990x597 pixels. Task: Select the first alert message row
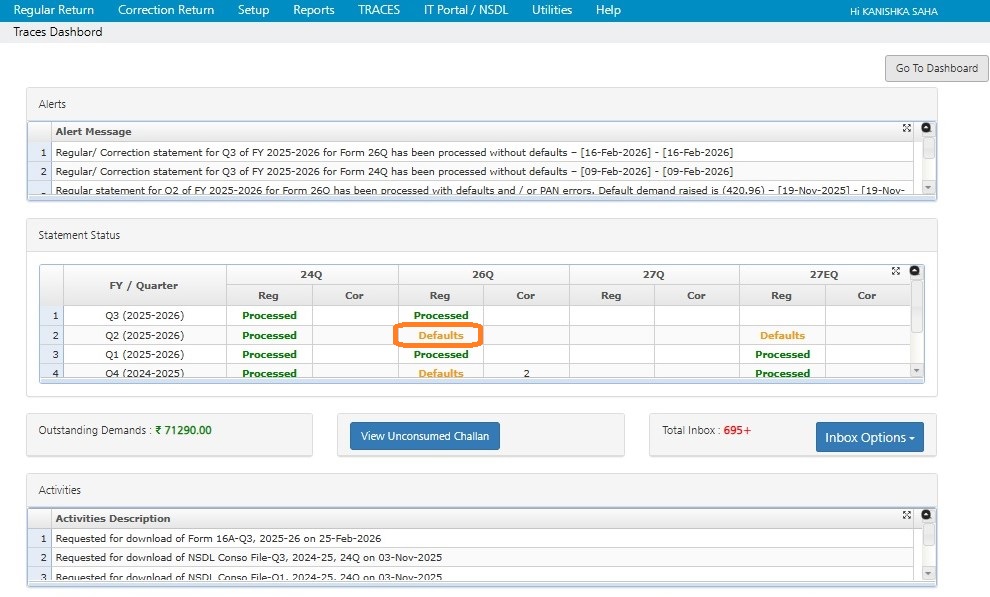[x=394, y=152]
